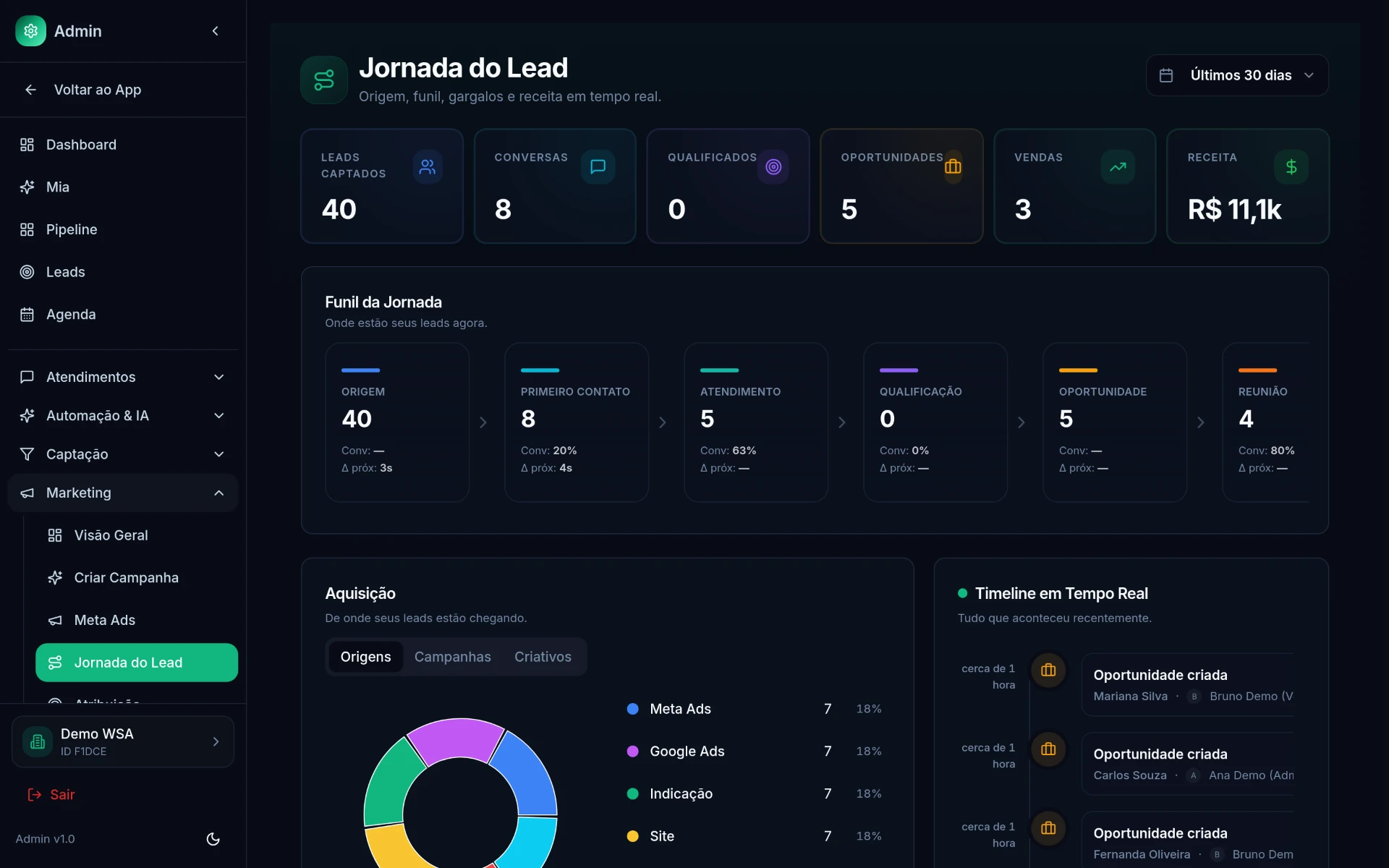Click the Demo WSA building icon
The width and height of the screenshot is (1389, 868).
pyautogui.click(x=38, y=741)
